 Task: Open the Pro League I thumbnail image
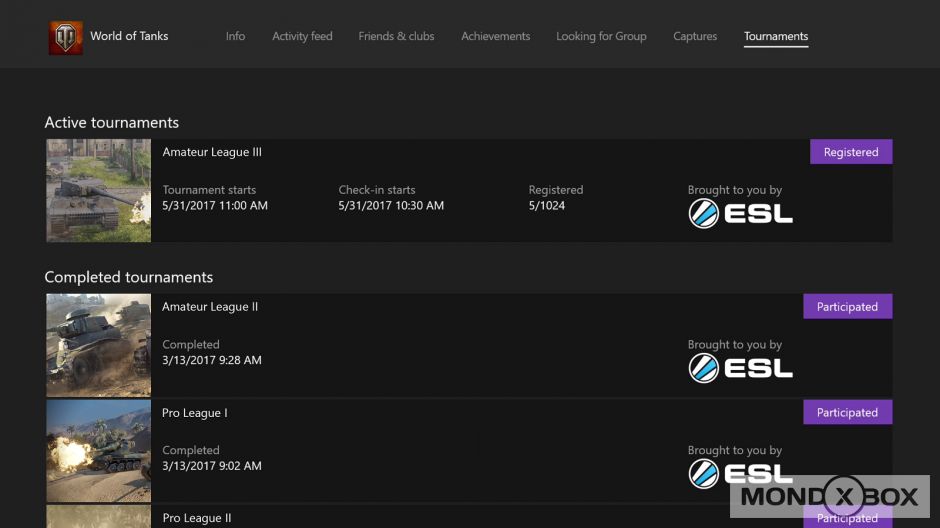(98, 450)
